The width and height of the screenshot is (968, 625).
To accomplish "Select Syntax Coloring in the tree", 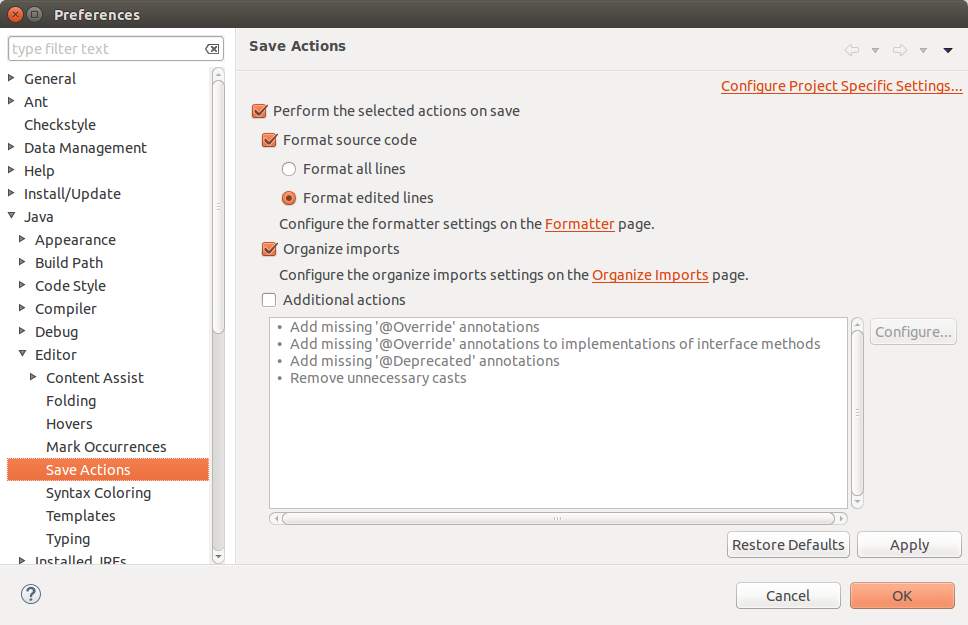I will point(98,493).
